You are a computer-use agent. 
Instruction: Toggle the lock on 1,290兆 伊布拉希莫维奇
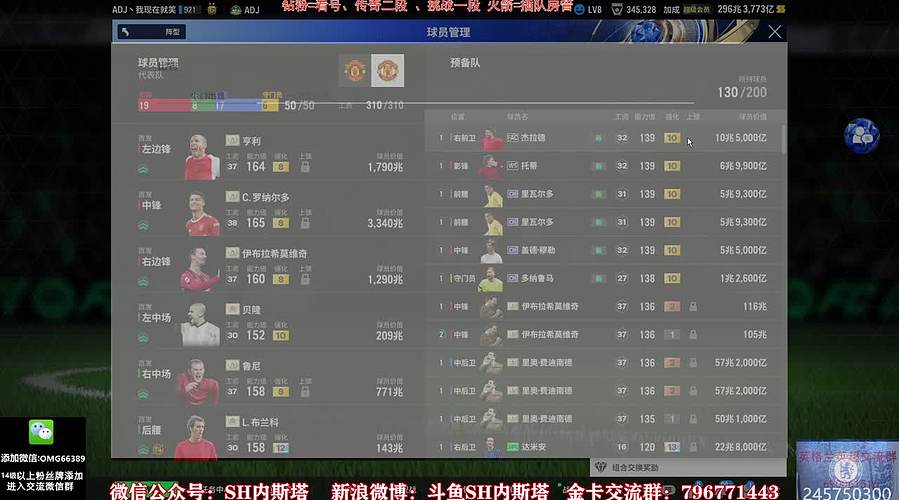305,279
